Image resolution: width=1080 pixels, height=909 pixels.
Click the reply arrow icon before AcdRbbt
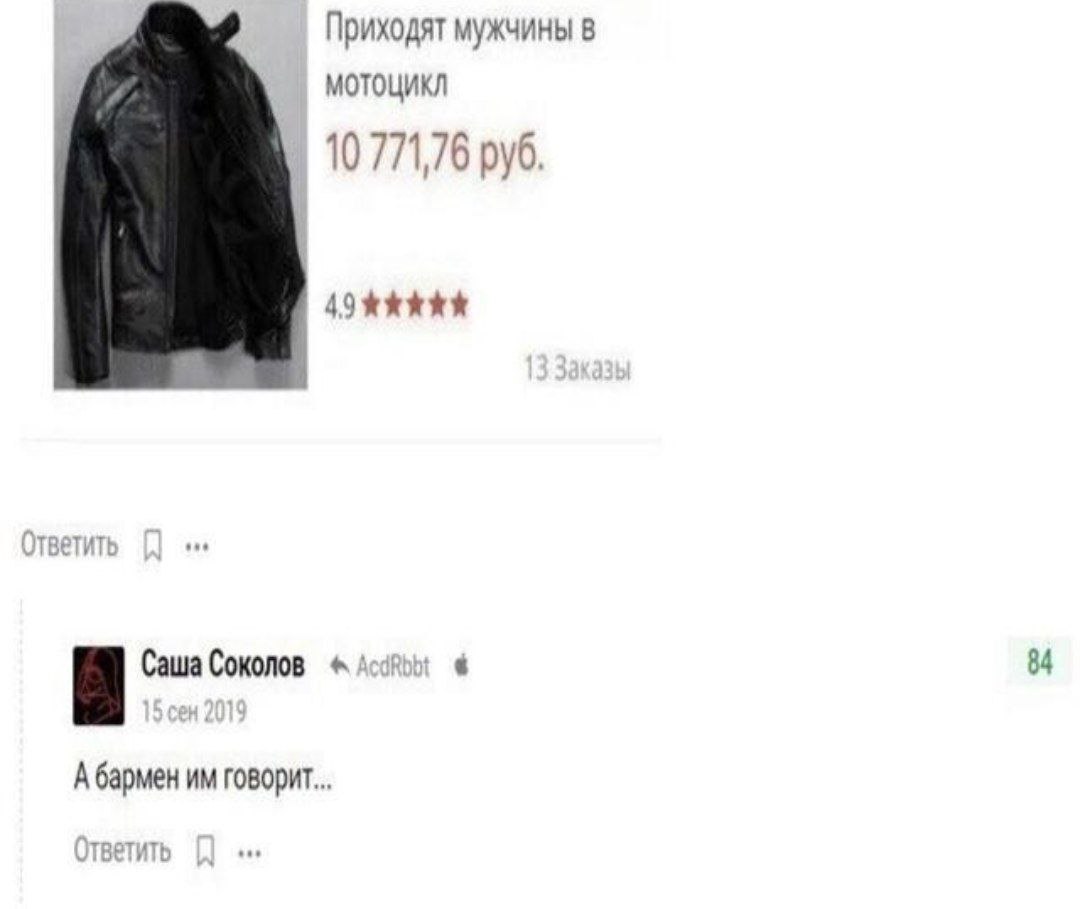click(x=340, y=666)
